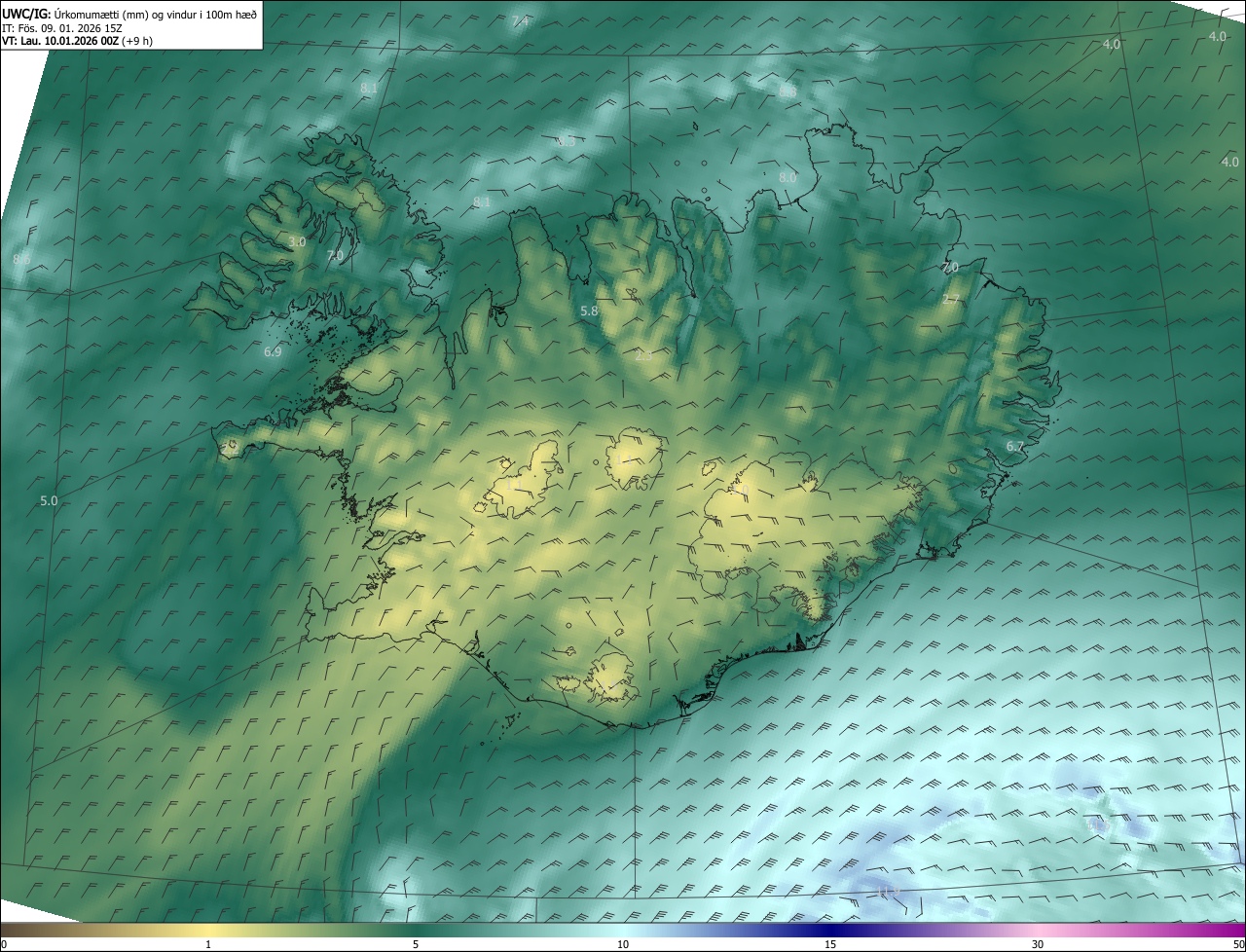This screenshot has width=1246, height=952.
Task: Click the 5.0 value west of Iceland
Action: pyautogui.click(x=49, y=500)
